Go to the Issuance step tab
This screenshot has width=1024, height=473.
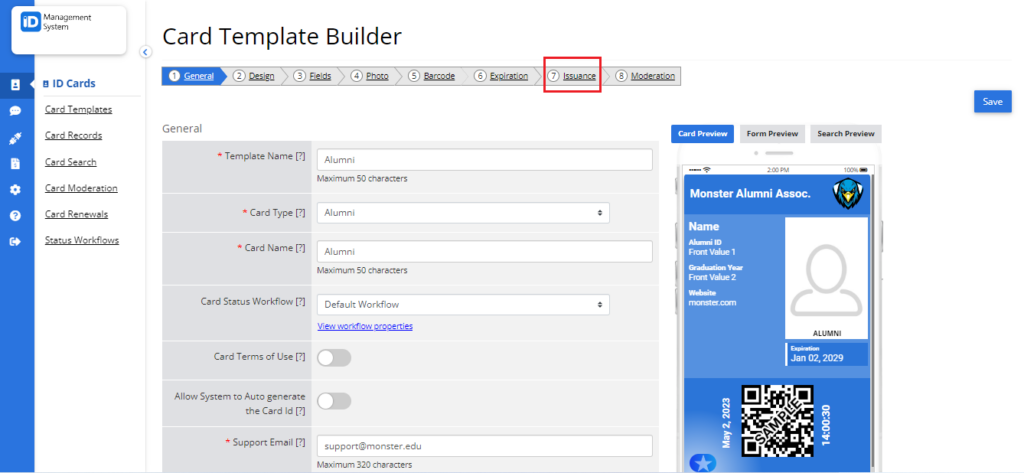[573, 76]
